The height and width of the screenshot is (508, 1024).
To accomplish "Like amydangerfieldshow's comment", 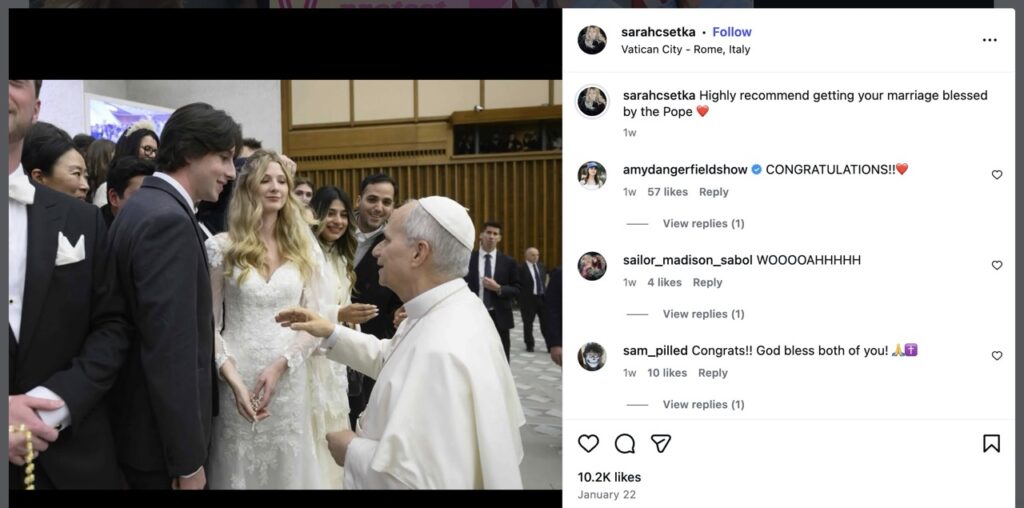I will (996, 175).
